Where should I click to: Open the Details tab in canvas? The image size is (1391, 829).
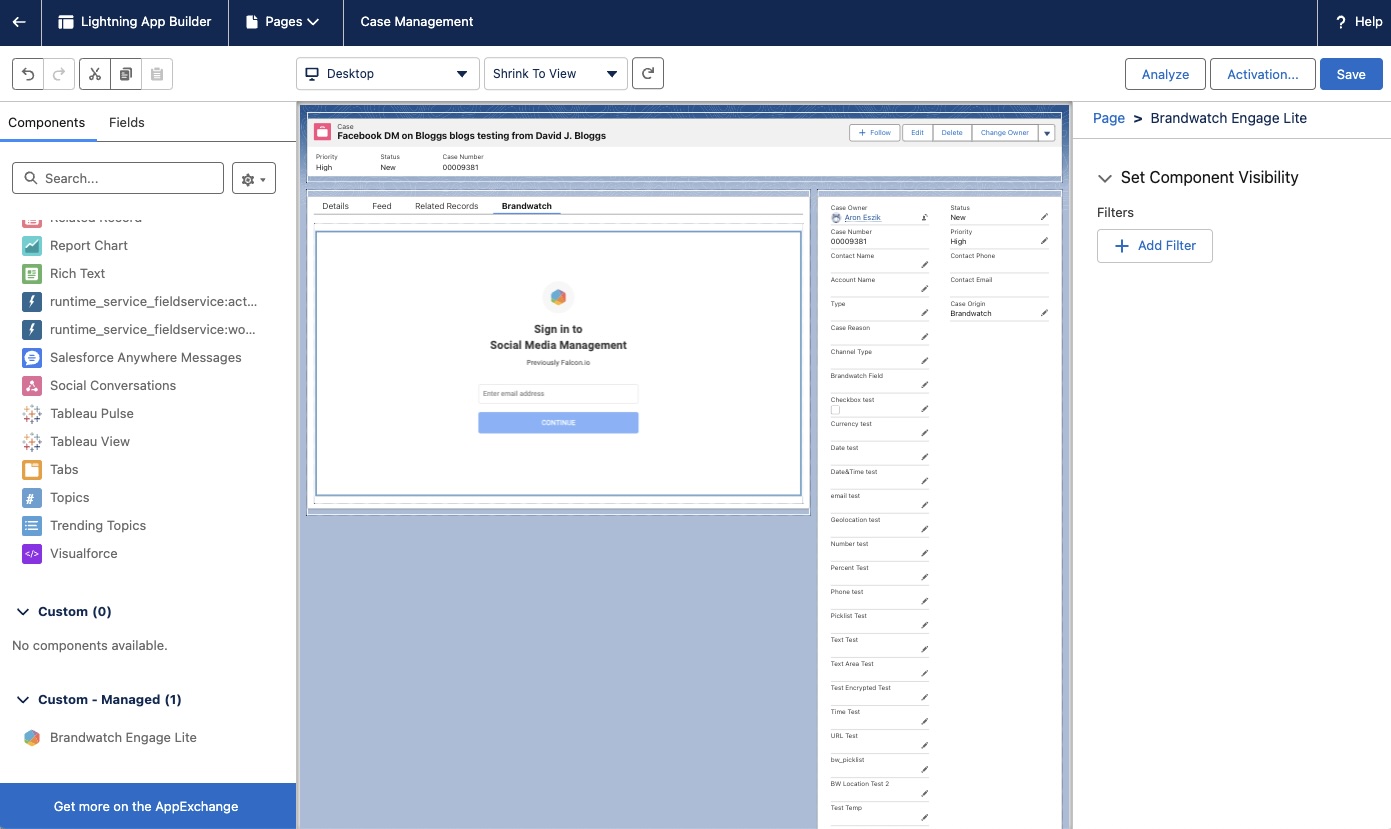coord(335,206)
